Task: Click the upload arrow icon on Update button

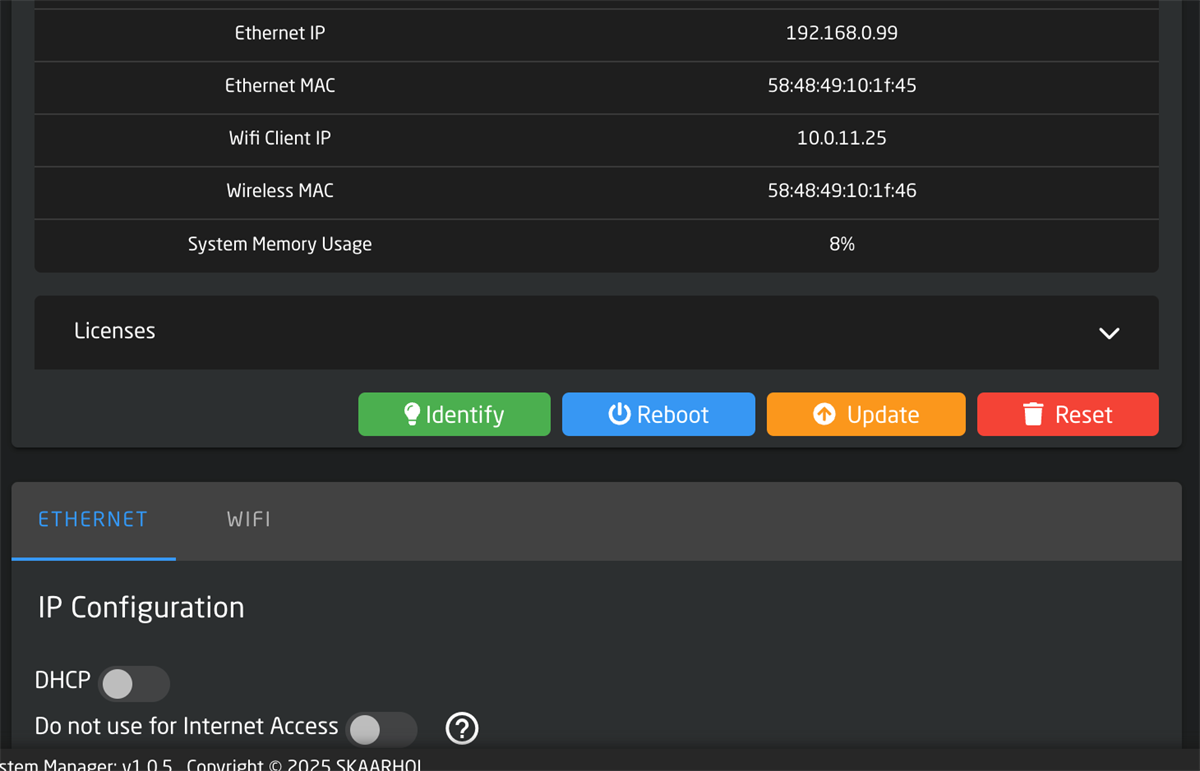Action: [x=825, y=413]
